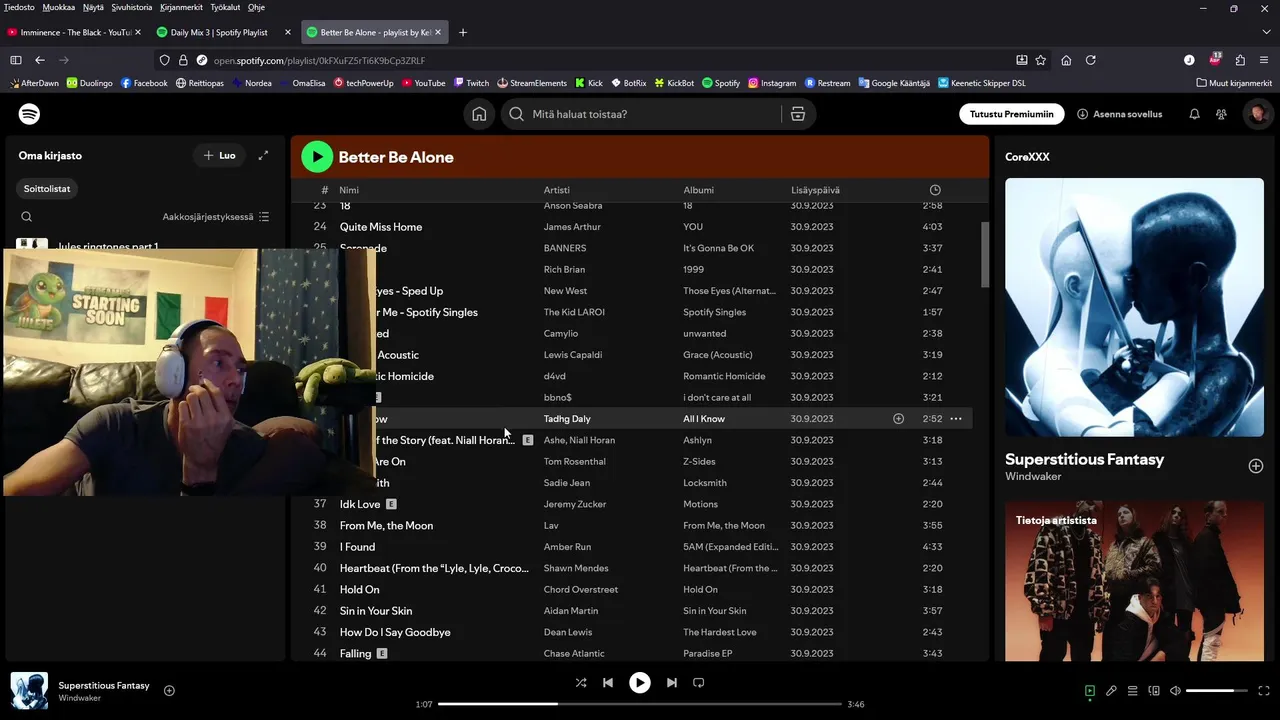Go to the Spotify home page
1280x720 pixels.
(x=479, y=114)
